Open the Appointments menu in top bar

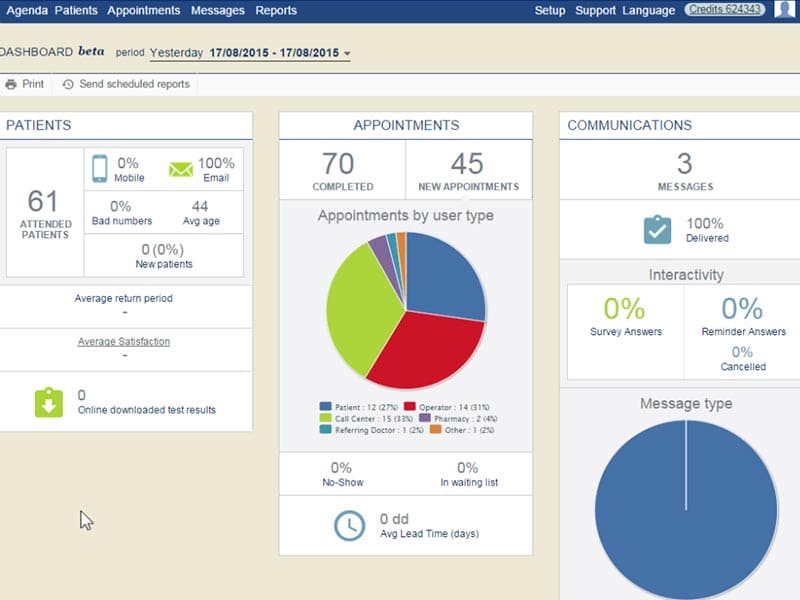click(143, 10)
